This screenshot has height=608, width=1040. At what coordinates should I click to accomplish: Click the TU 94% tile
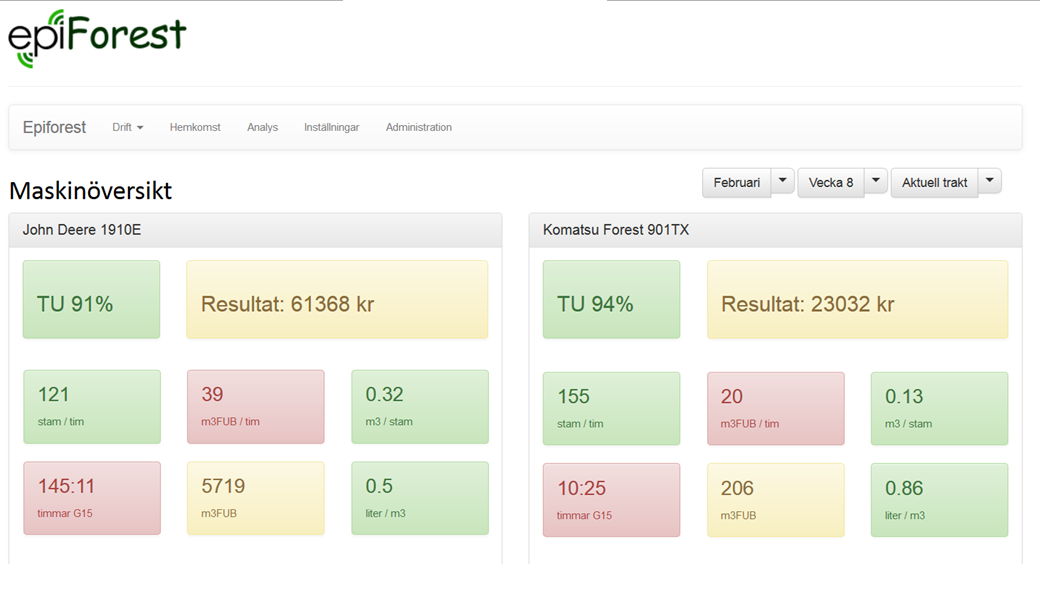pyautogui.click(x=612, y=300)
